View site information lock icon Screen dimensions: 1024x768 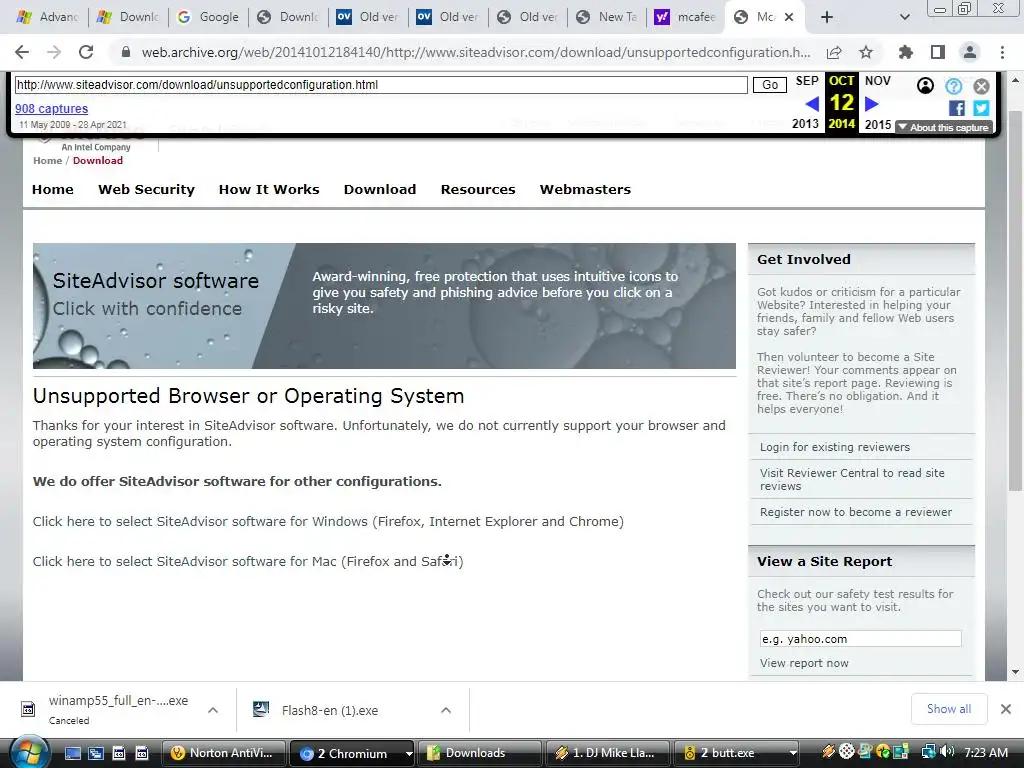coord(126,52)
